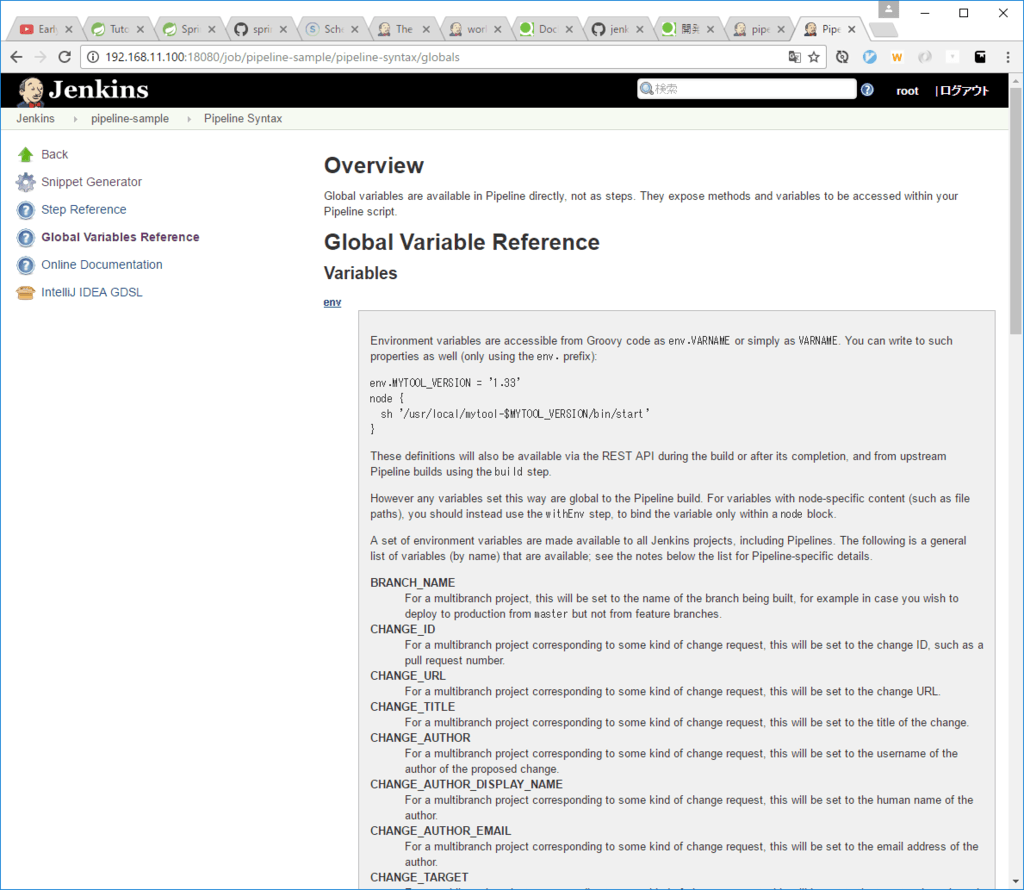Click the 'env' variable link
Viewport: 1024px width, 890px height.
click(x=332, y=302)
